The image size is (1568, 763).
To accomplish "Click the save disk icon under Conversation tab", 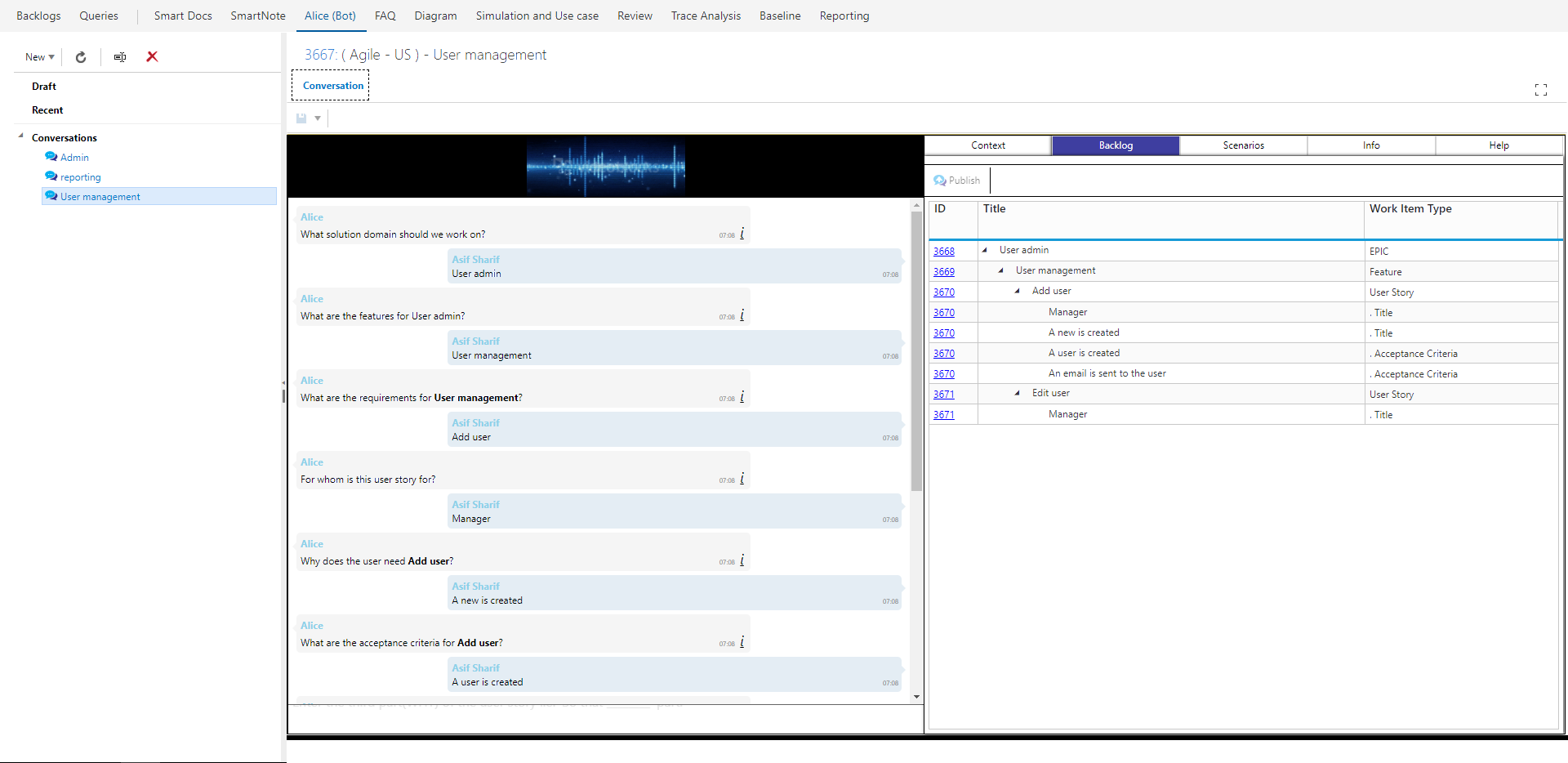I will click(301, 118).
